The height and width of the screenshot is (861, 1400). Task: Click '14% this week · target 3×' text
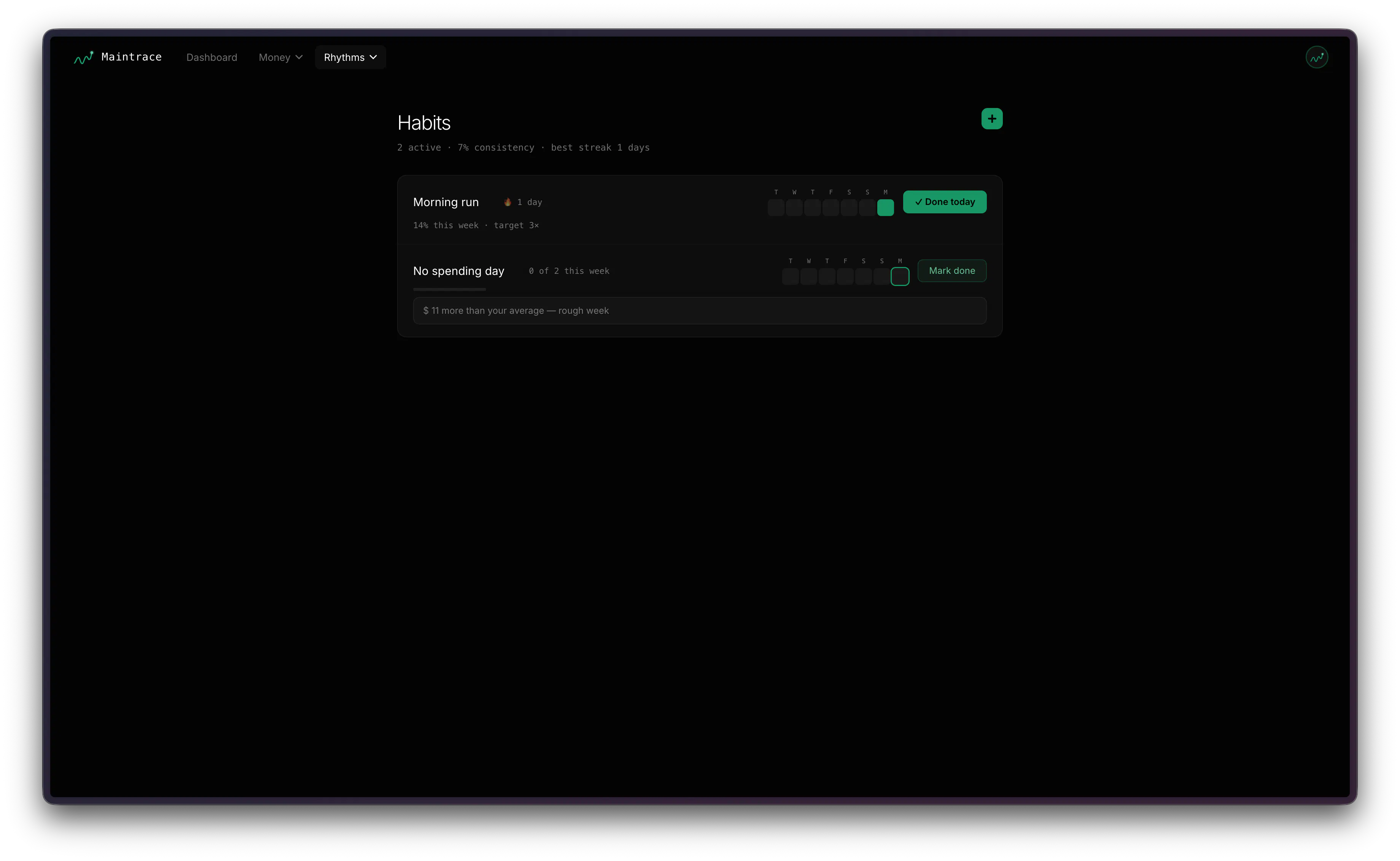coord(476,226)
